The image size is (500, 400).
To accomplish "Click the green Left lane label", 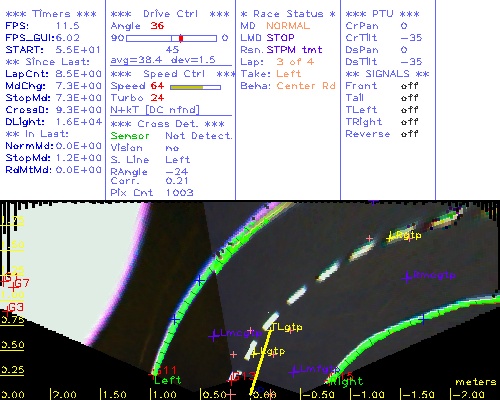I will (x=168, y=380).
